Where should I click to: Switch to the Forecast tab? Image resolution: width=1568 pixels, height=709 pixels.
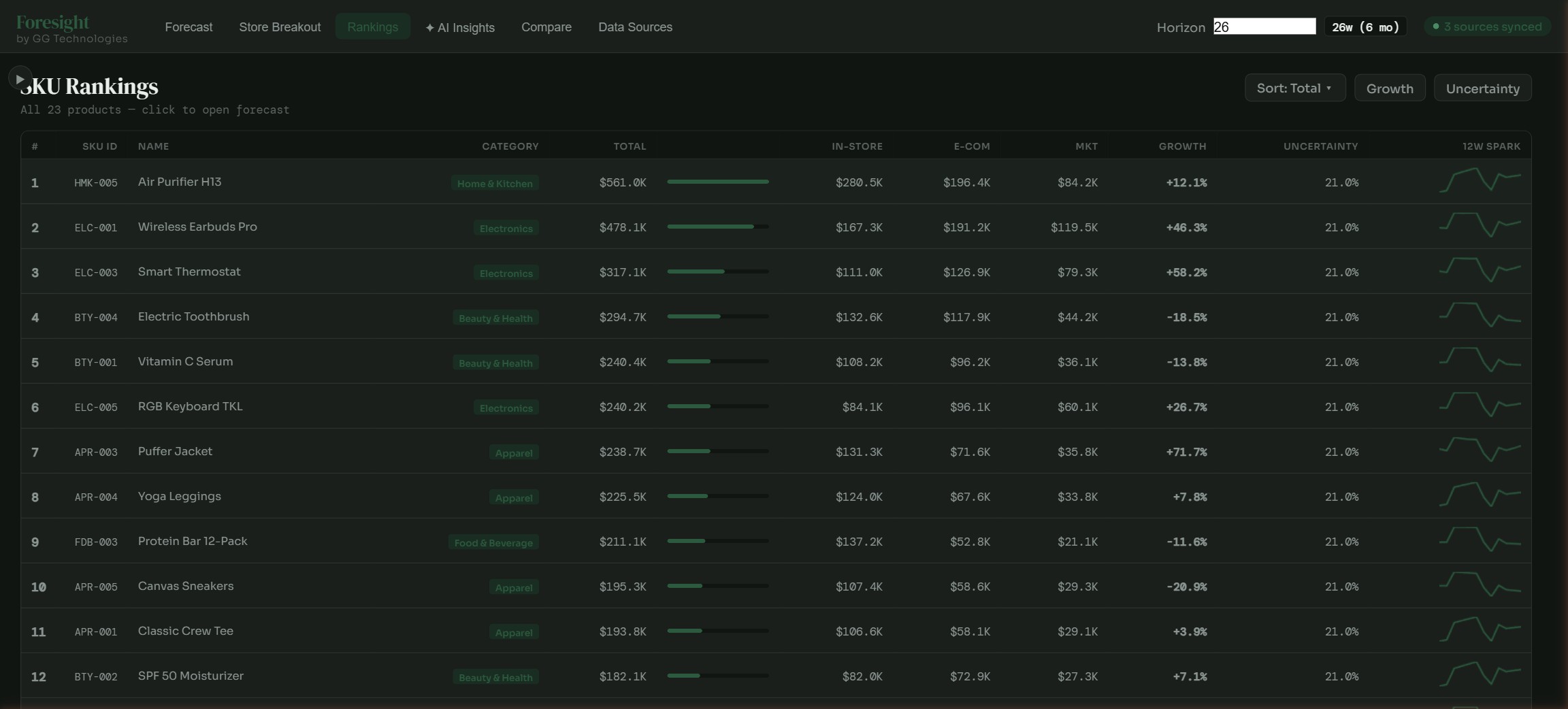tap(189, 27)
